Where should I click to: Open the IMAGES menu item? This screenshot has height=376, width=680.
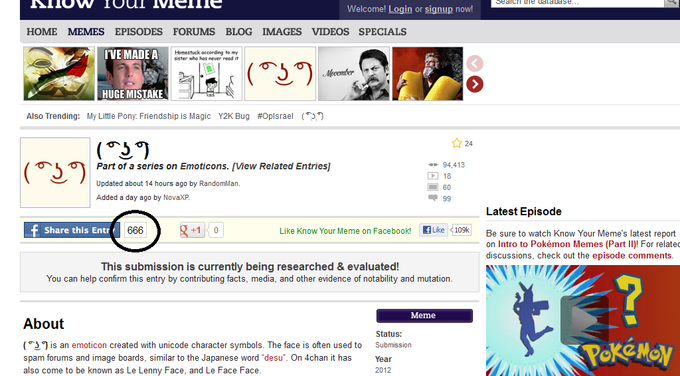point(282,32)
